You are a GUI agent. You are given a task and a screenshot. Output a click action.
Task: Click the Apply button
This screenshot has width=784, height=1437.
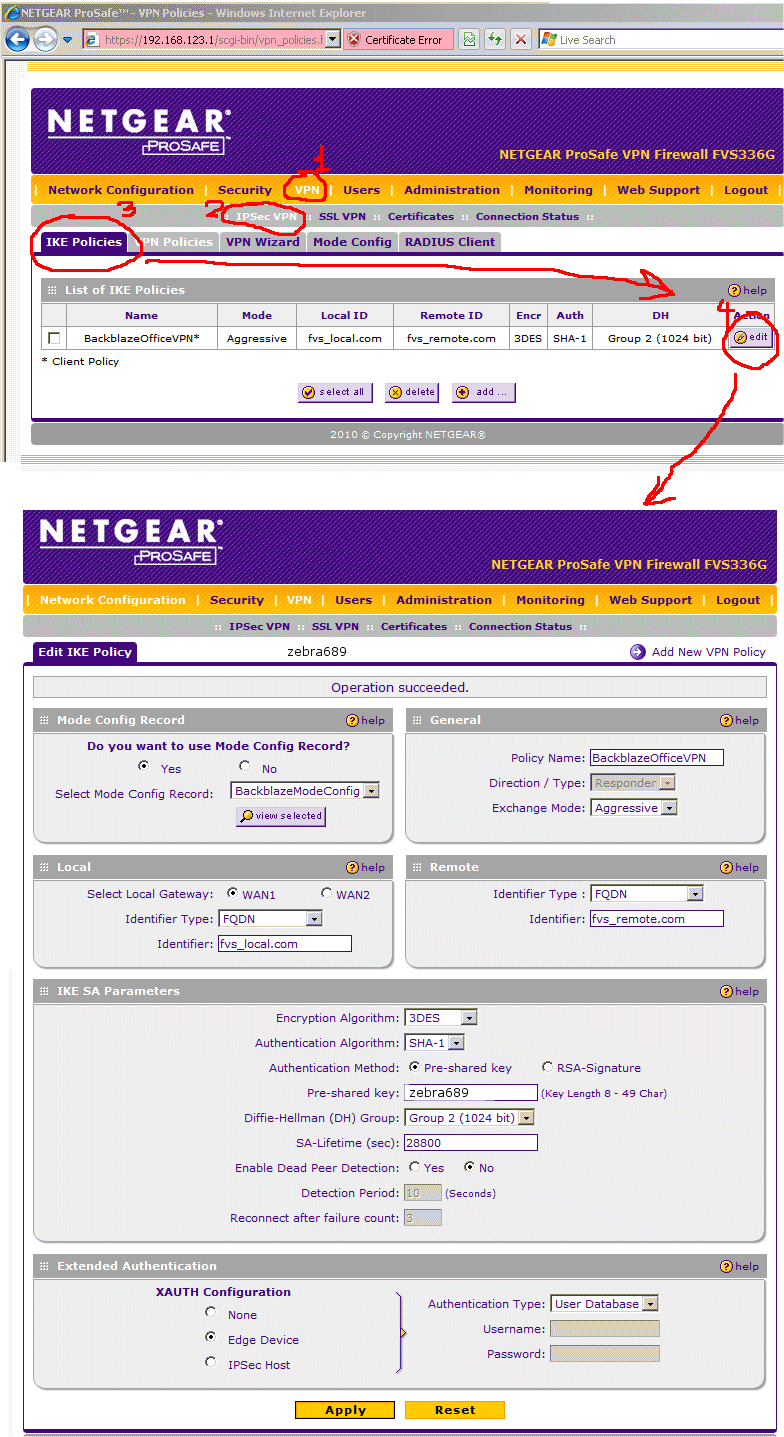tap(345, 1410)
